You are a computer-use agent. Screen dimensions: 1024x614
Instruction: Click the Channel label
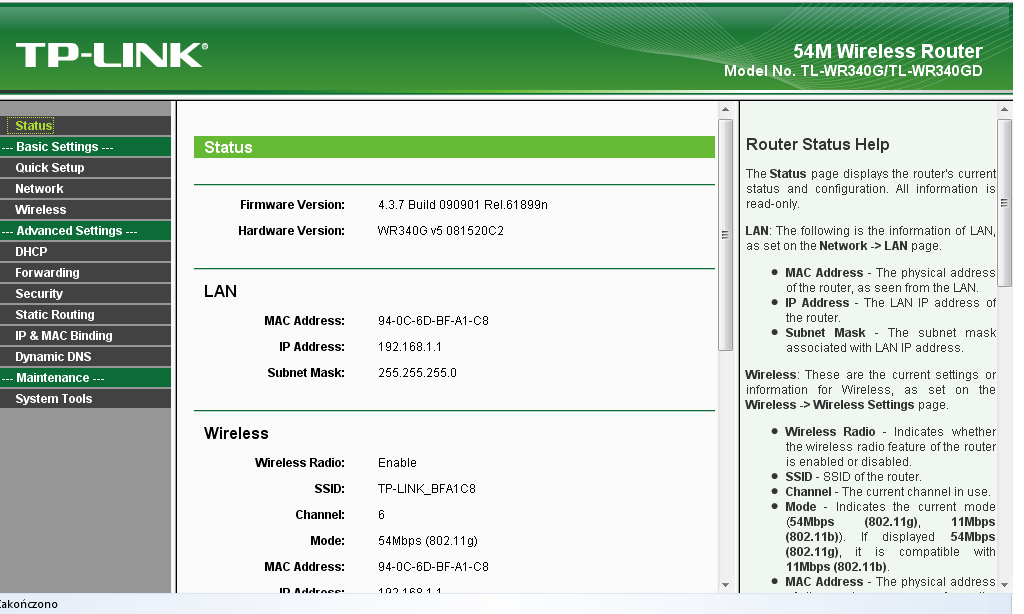pyautogui.click(x=320, y=515)
